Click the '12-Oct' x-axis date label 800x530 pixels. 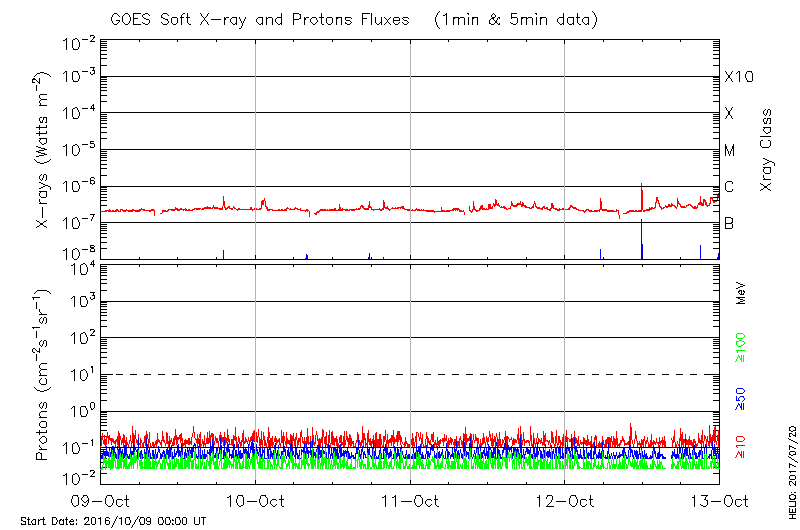point(565,501)
